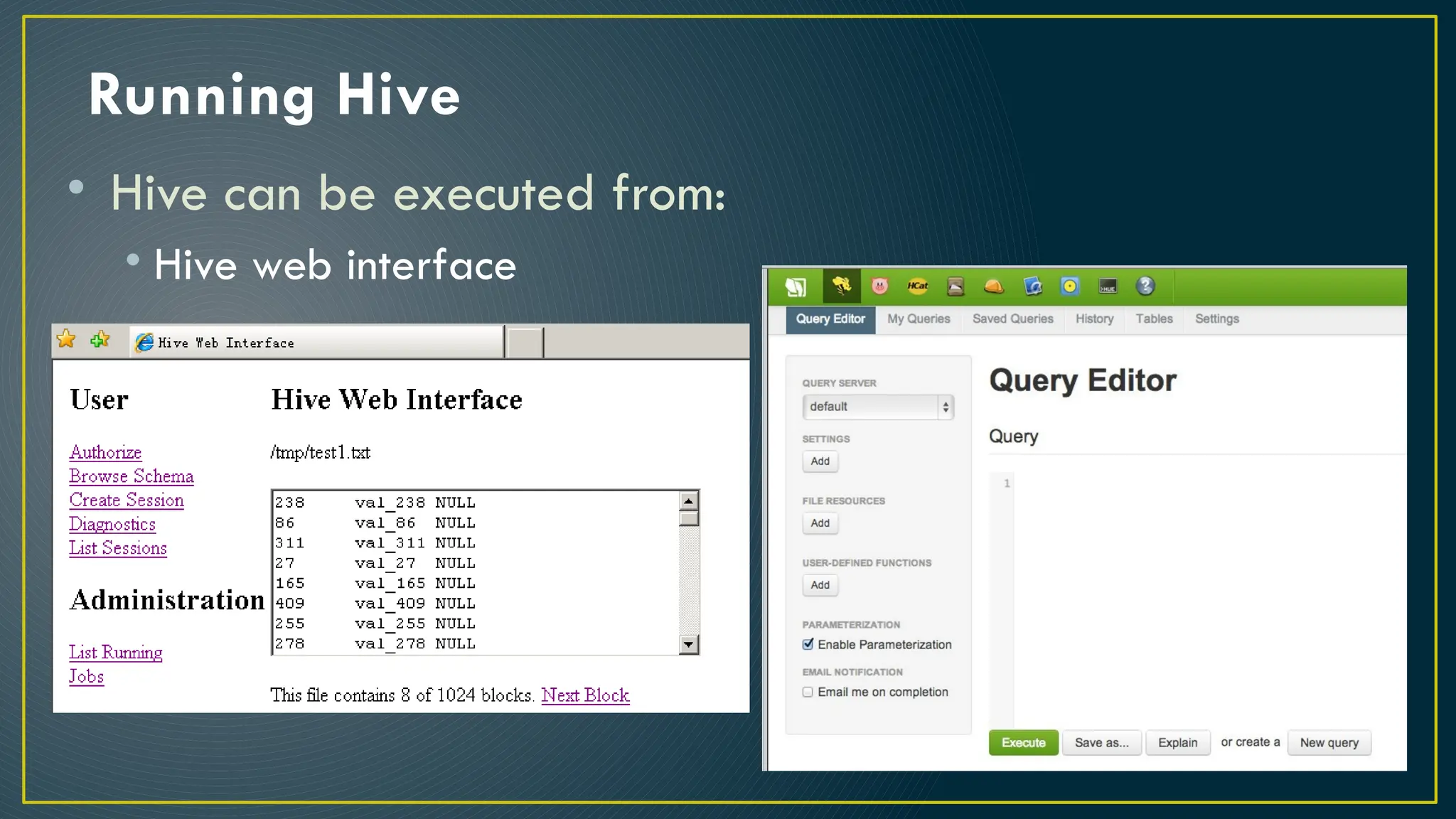The width and height of the screenshot is (1456, 819).
Task: Open the Browse Schema link
Action: pos(132,476)
